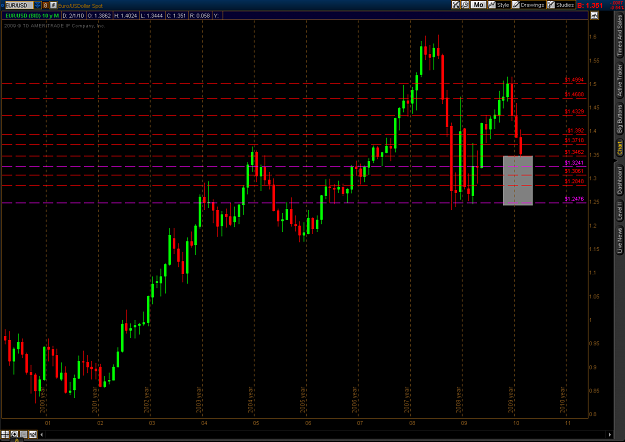Click the $1.392 price level label
The width and height of the screenshot is (625, 442).
pos(575,130)
